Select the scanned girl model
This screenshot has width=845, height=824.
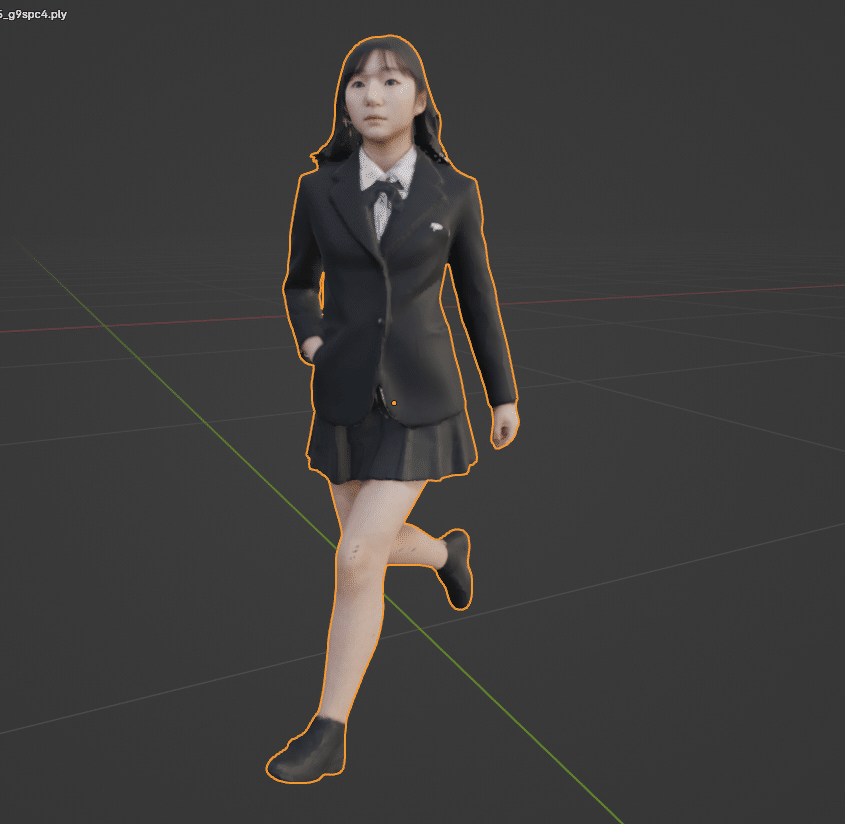pyautogui.click(x=390, y=300)
